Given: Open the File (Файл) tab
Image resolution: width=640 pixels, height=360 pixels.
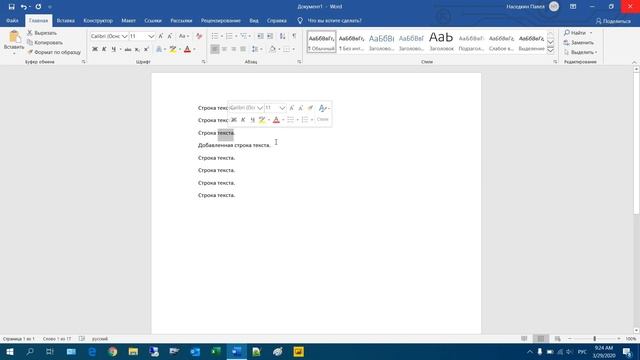Looking at the screenshot, I should tap(12, 20).
